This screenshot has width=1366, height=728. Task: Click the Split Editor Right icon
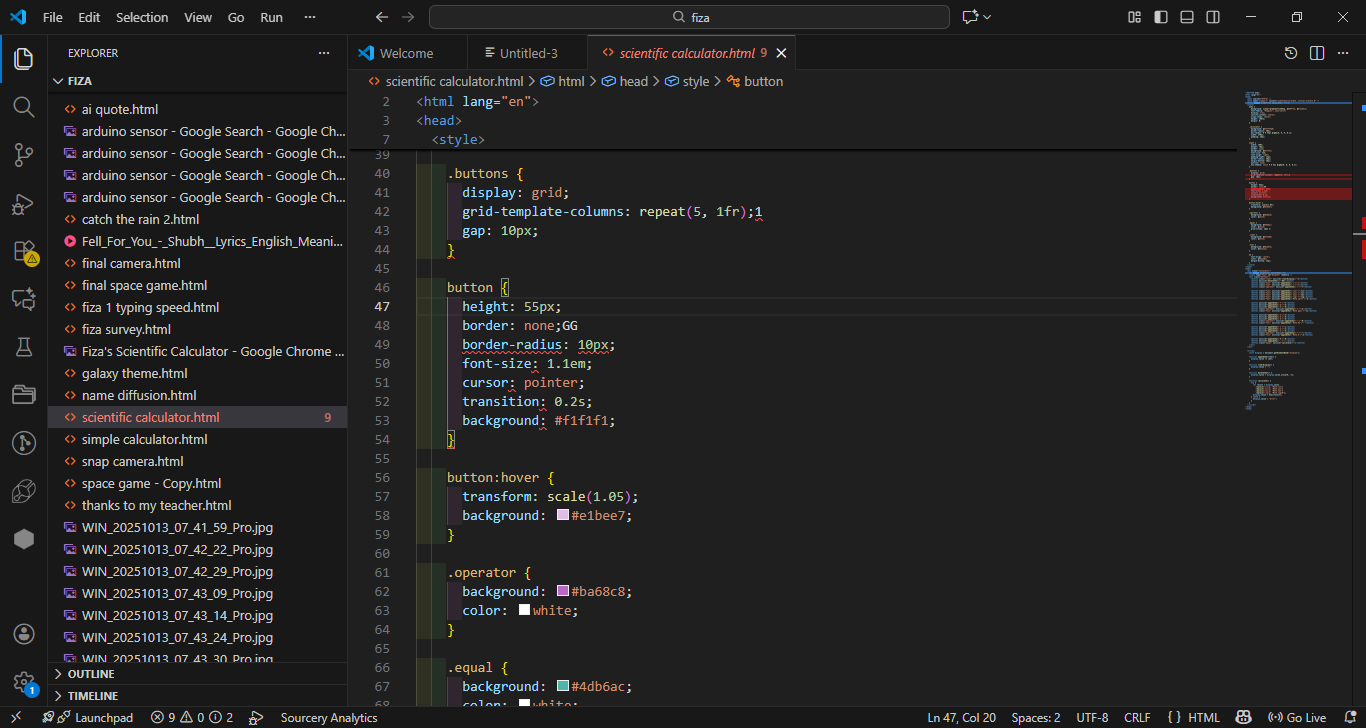(1317, 53)
